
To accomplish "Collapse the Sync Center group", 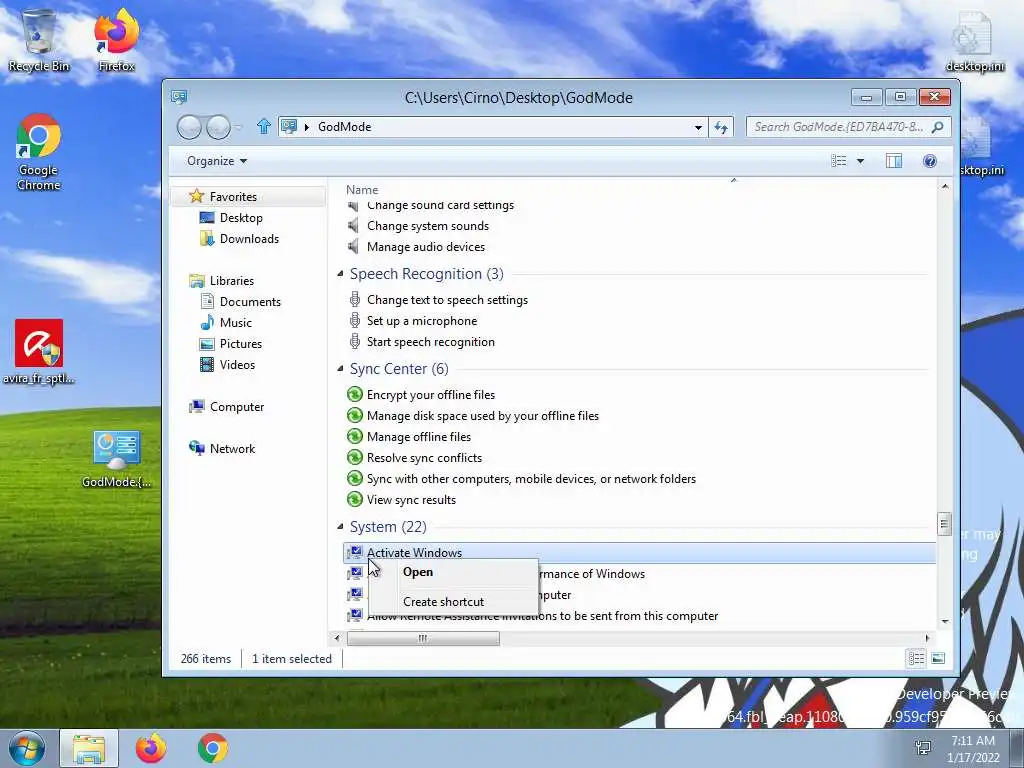I will 340,368.
